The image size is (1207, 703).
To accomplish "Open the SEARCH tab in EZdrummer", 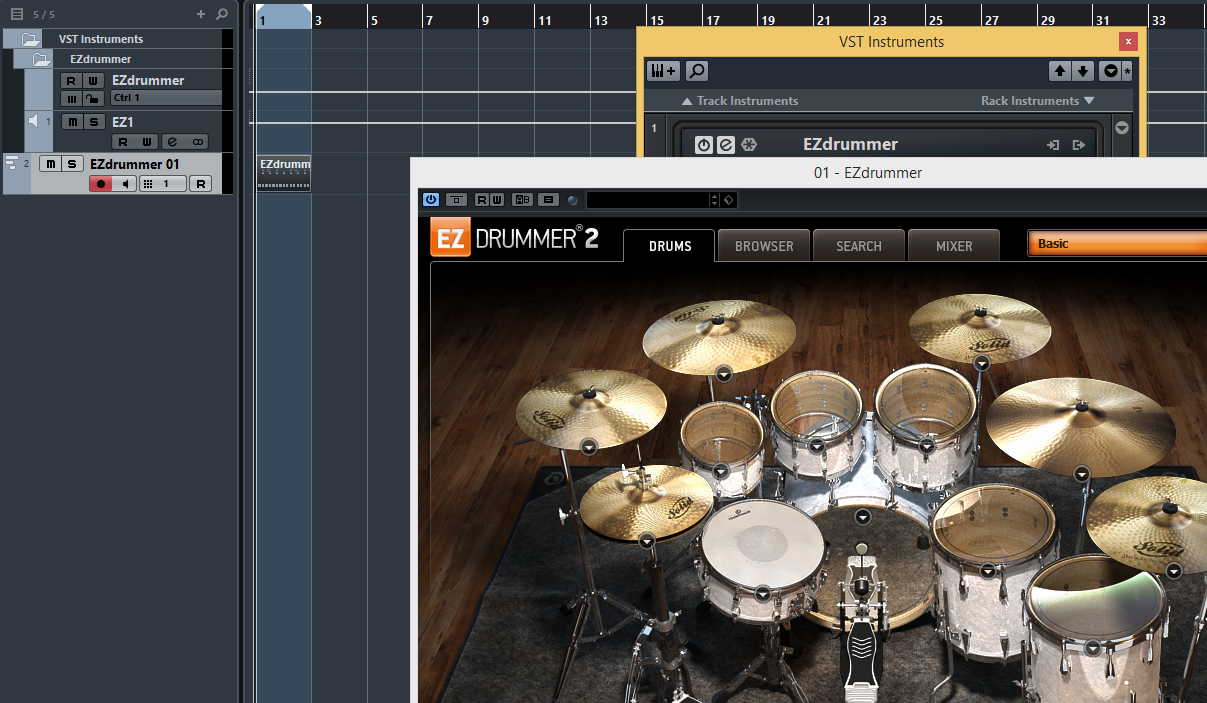I will [x=859, y=246].
